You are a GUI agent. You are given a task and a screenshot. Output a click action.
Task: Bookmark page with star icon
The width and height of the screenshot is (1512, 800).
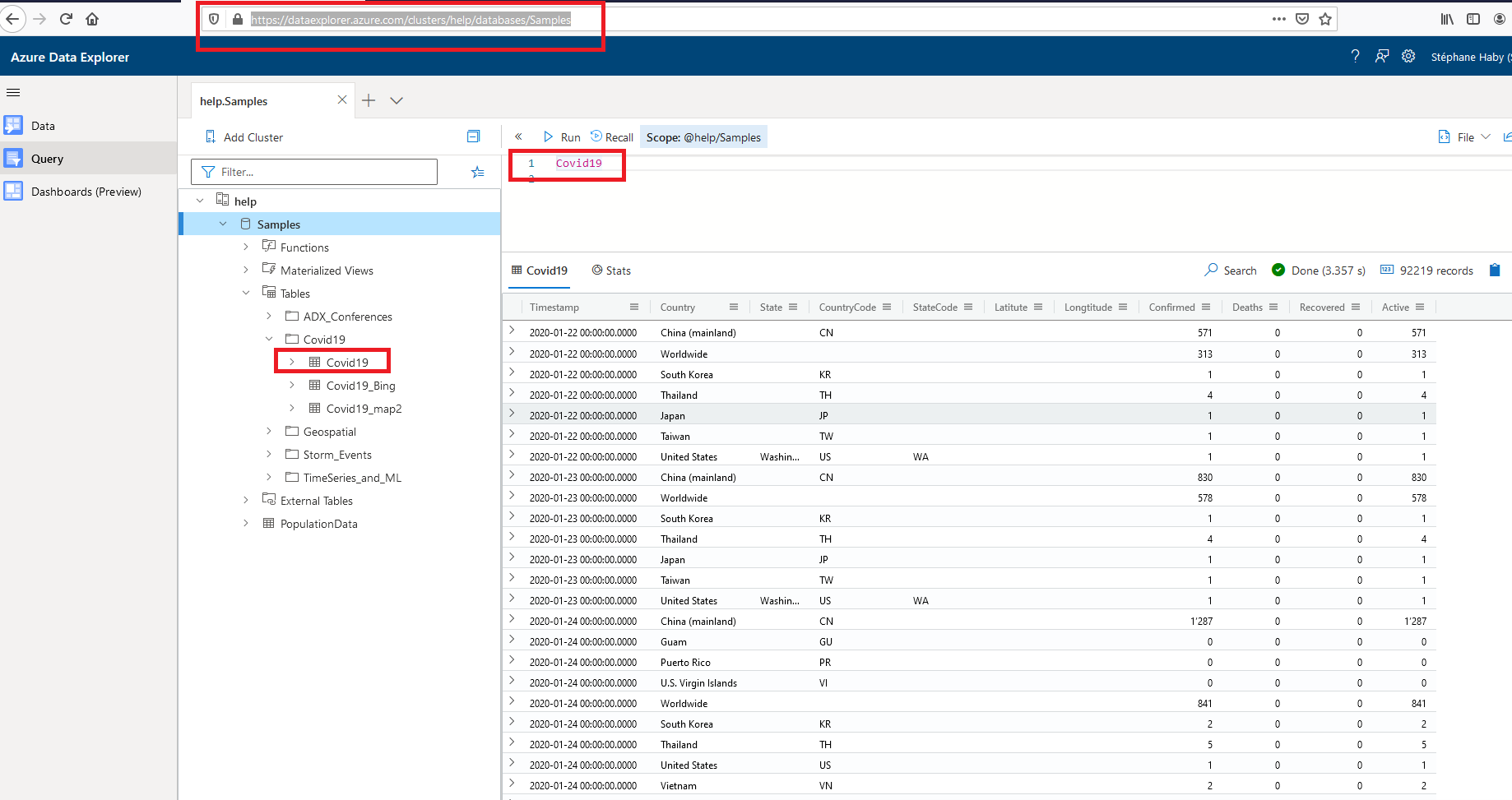pyautogui.click(x=1325, y=19)
